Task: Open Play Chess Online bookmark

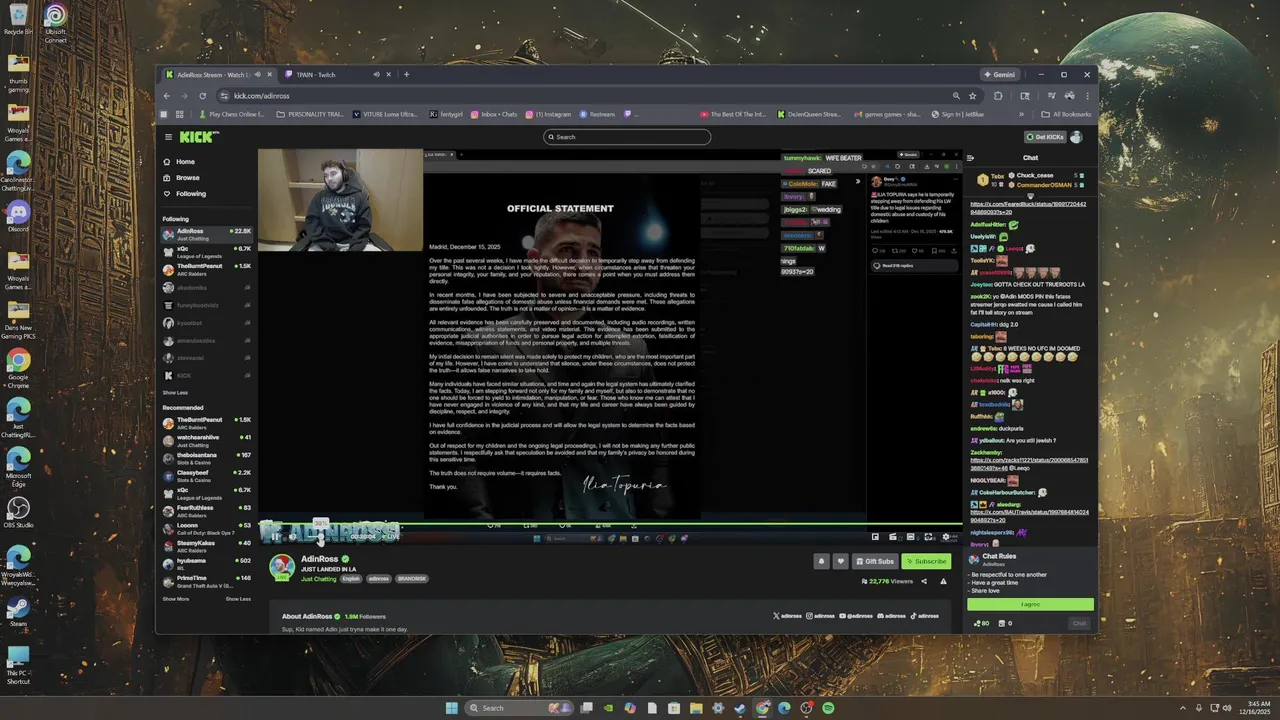Action: tap(231, 114)
